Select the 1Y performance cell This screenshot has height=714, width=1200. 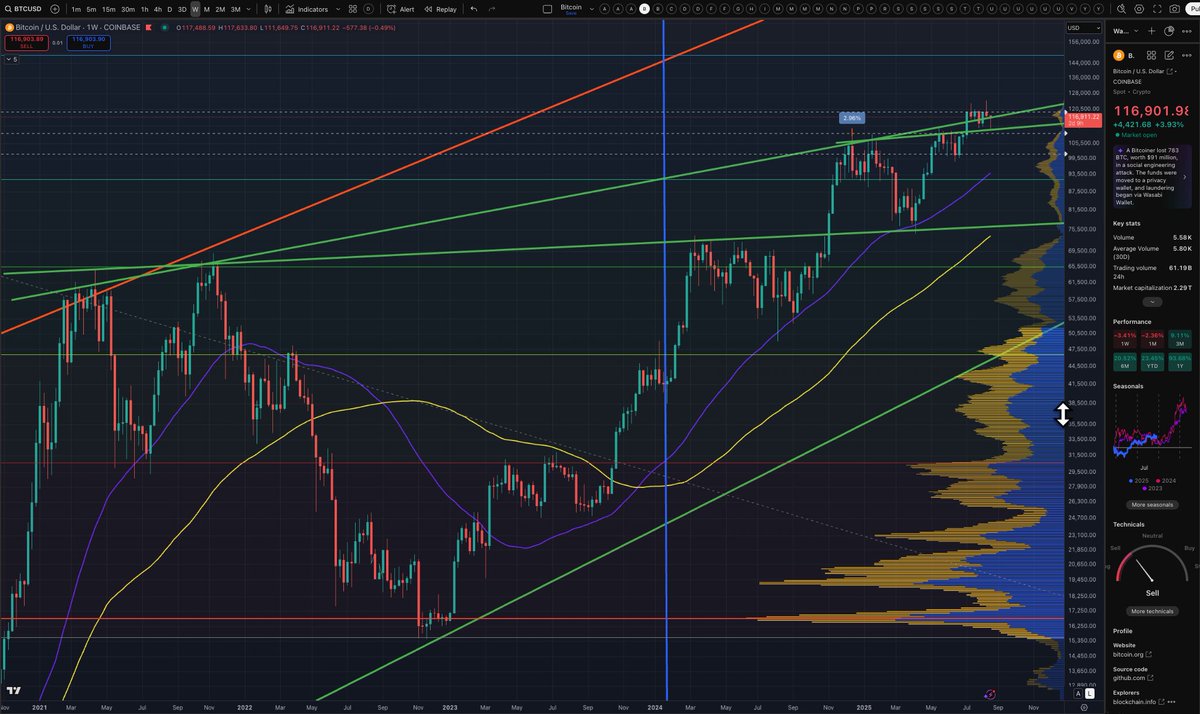(1180, 363)
